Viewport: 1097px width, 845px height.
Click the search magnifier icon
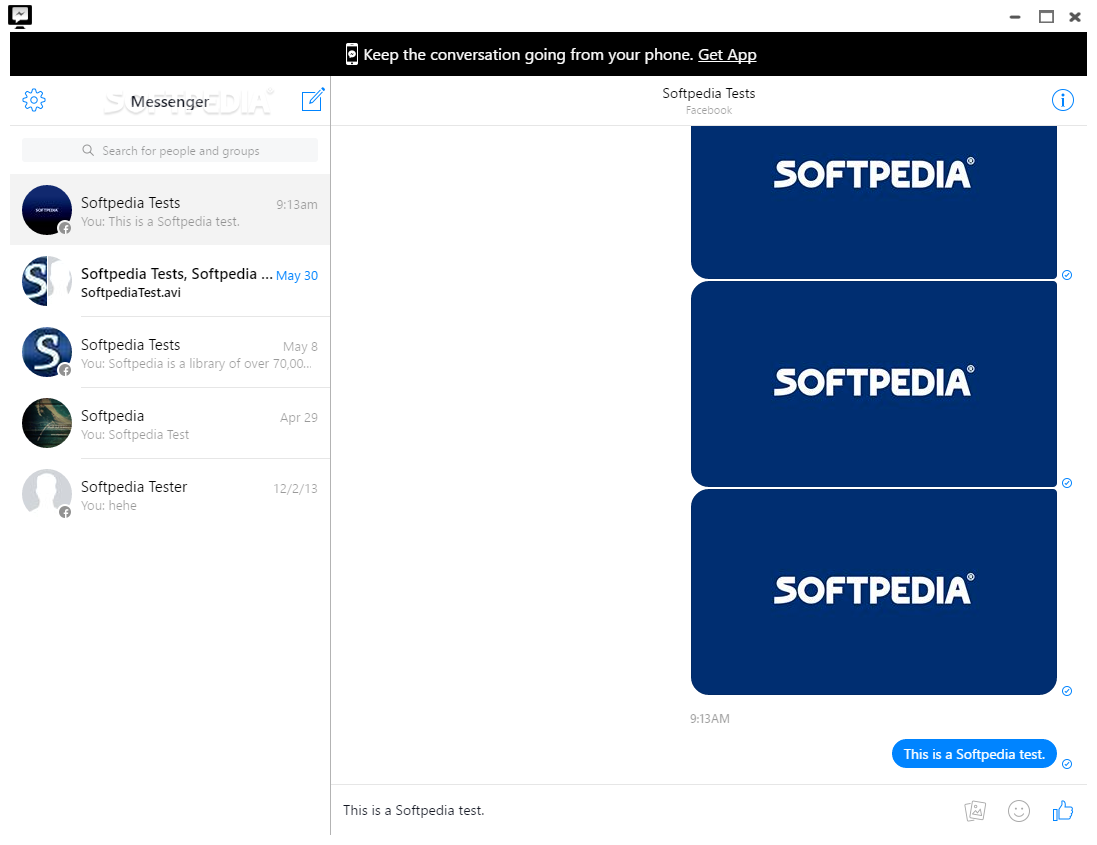(x=87, y=150)
